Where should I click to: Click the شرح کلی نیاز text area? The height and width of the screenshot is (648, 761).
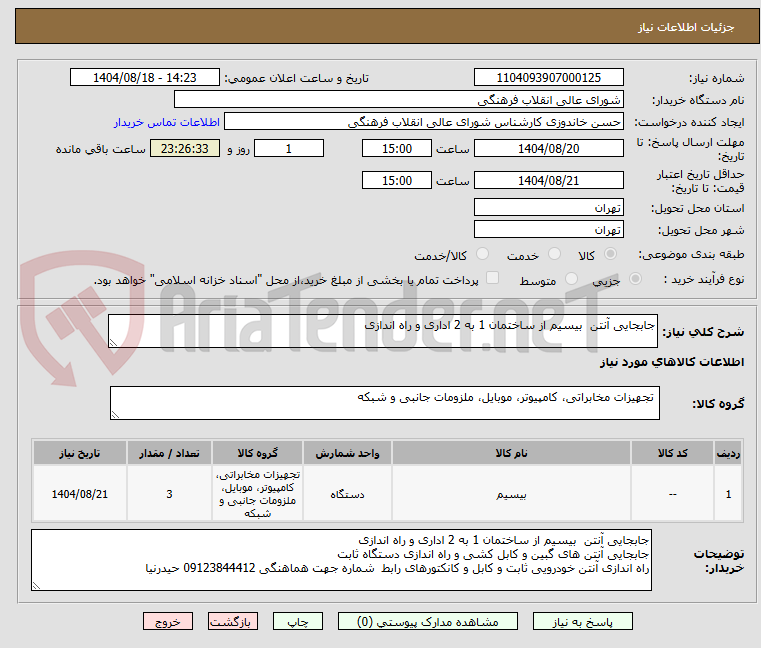point(383,331)
